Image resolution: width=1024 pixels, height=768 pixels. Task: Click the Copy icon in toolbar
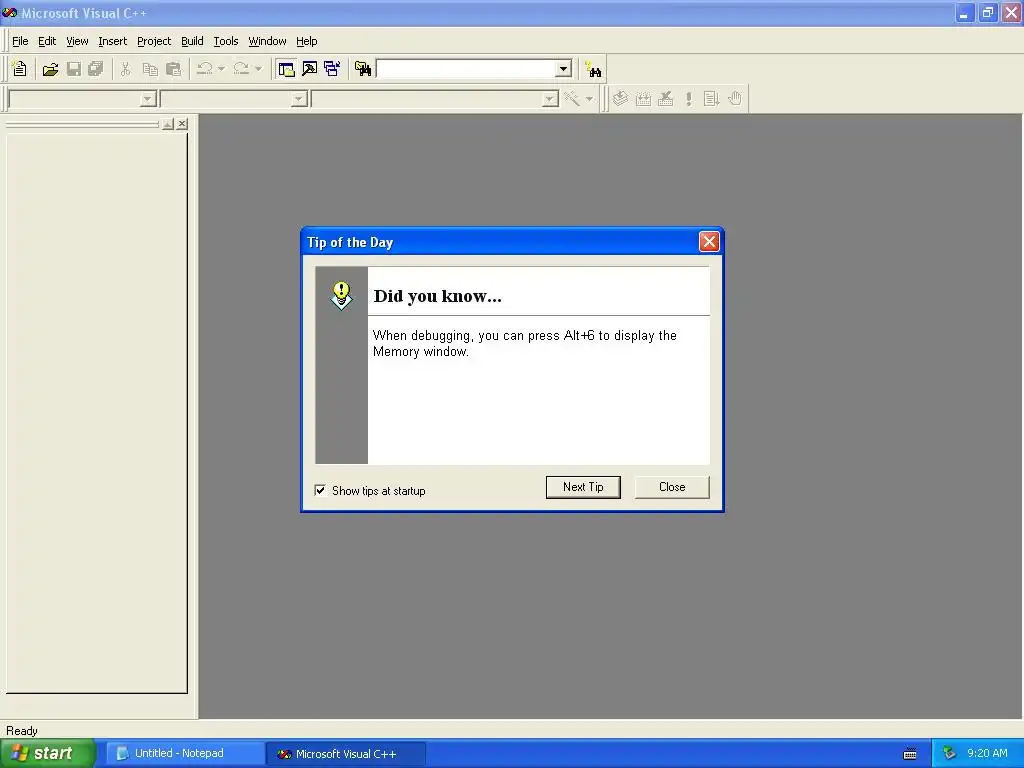click(150, 69)
